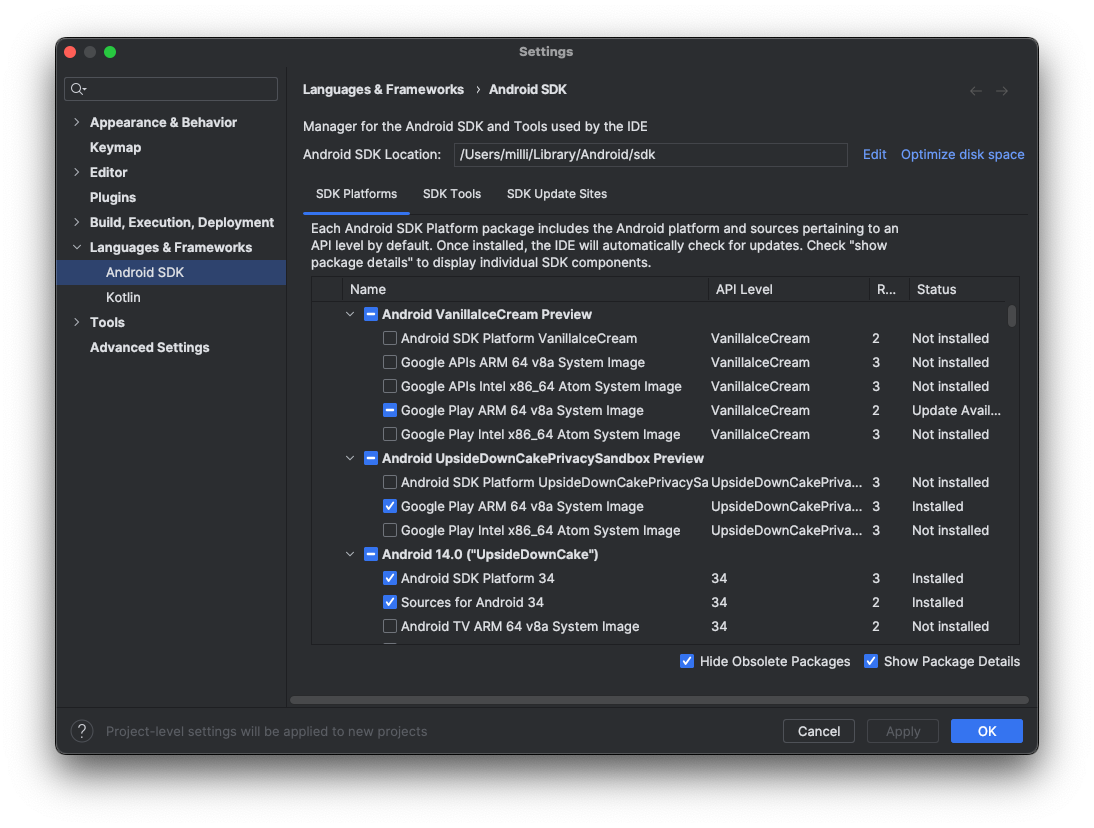The height and width of the screenshot is (828, 1094).
Task: Expand the Appearance & Behavior section
Action: pyautogui.click(x=77, y=122)
